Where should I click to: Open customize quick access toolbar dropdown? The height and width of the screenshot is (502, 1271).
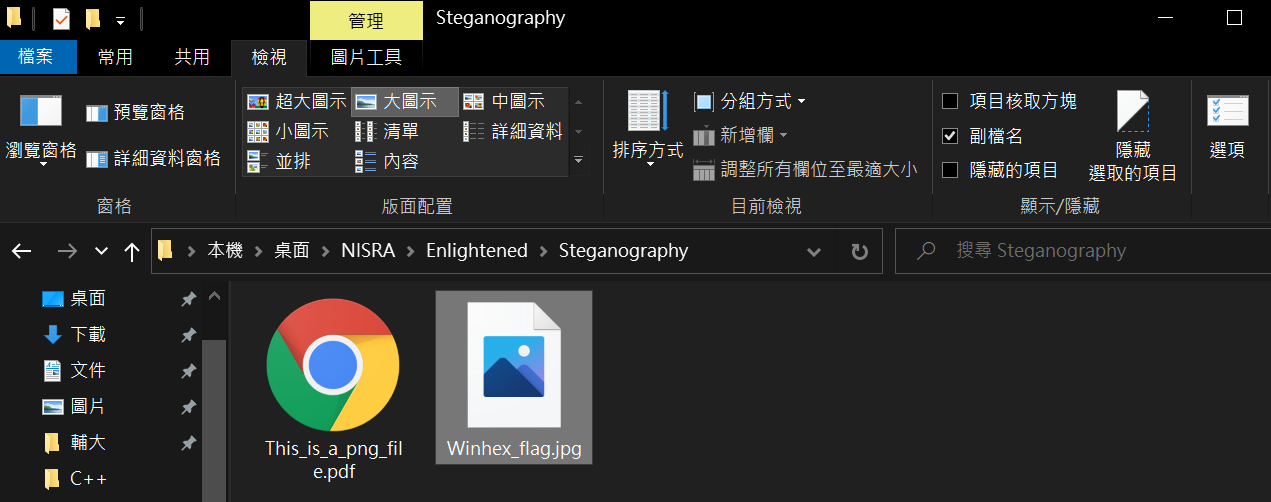pos(120,20)
